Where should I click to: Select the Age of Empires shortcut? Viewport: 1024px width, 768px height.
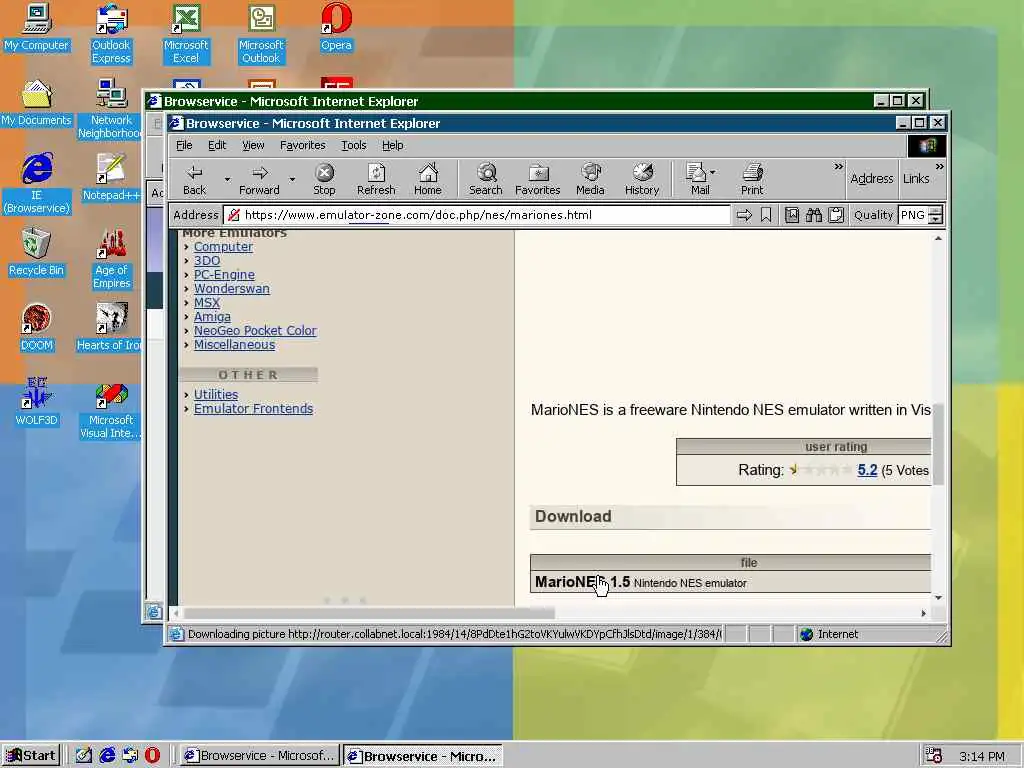(x=111, y=259)
